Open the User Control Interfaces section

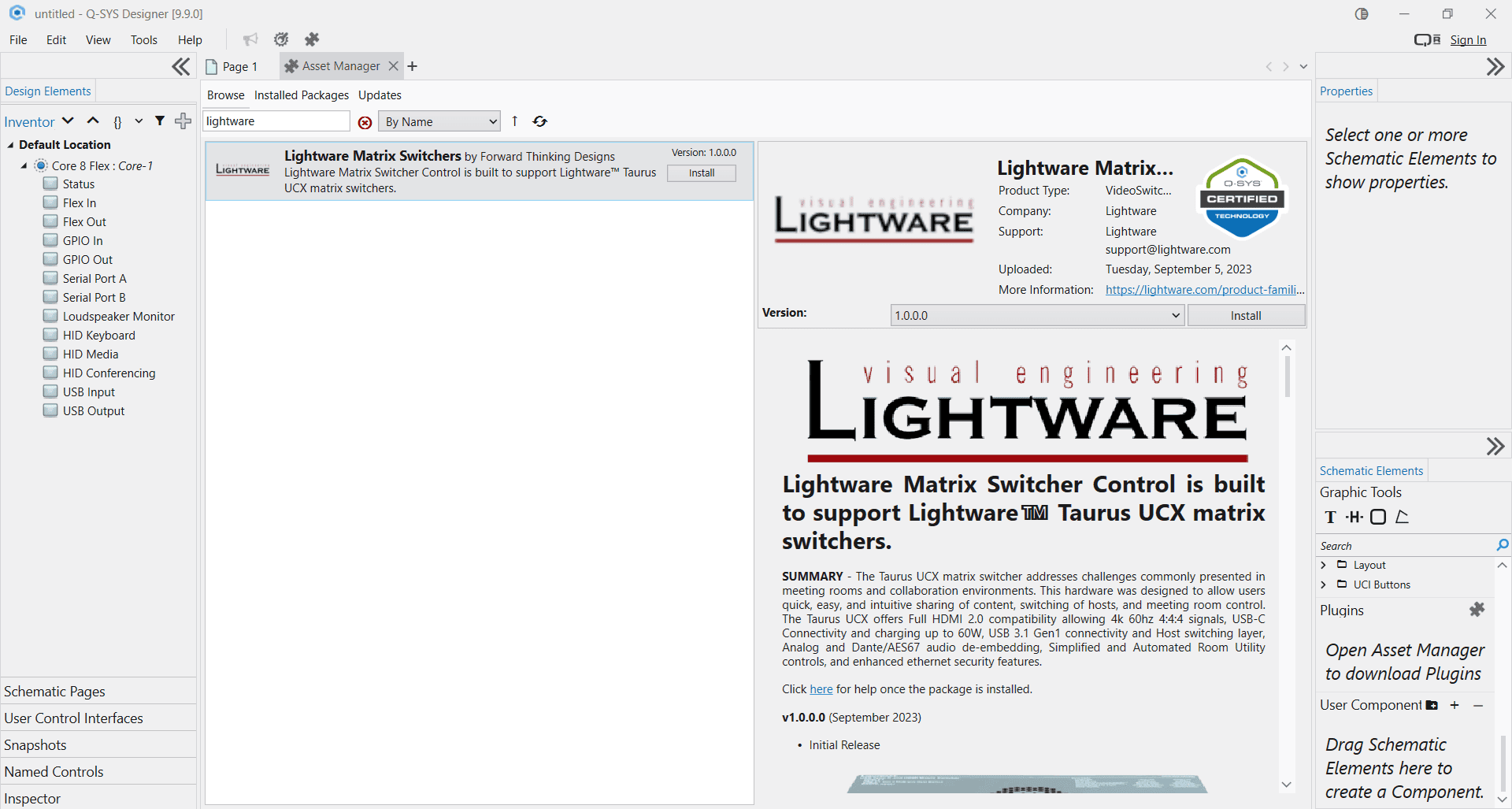point(98,718)
